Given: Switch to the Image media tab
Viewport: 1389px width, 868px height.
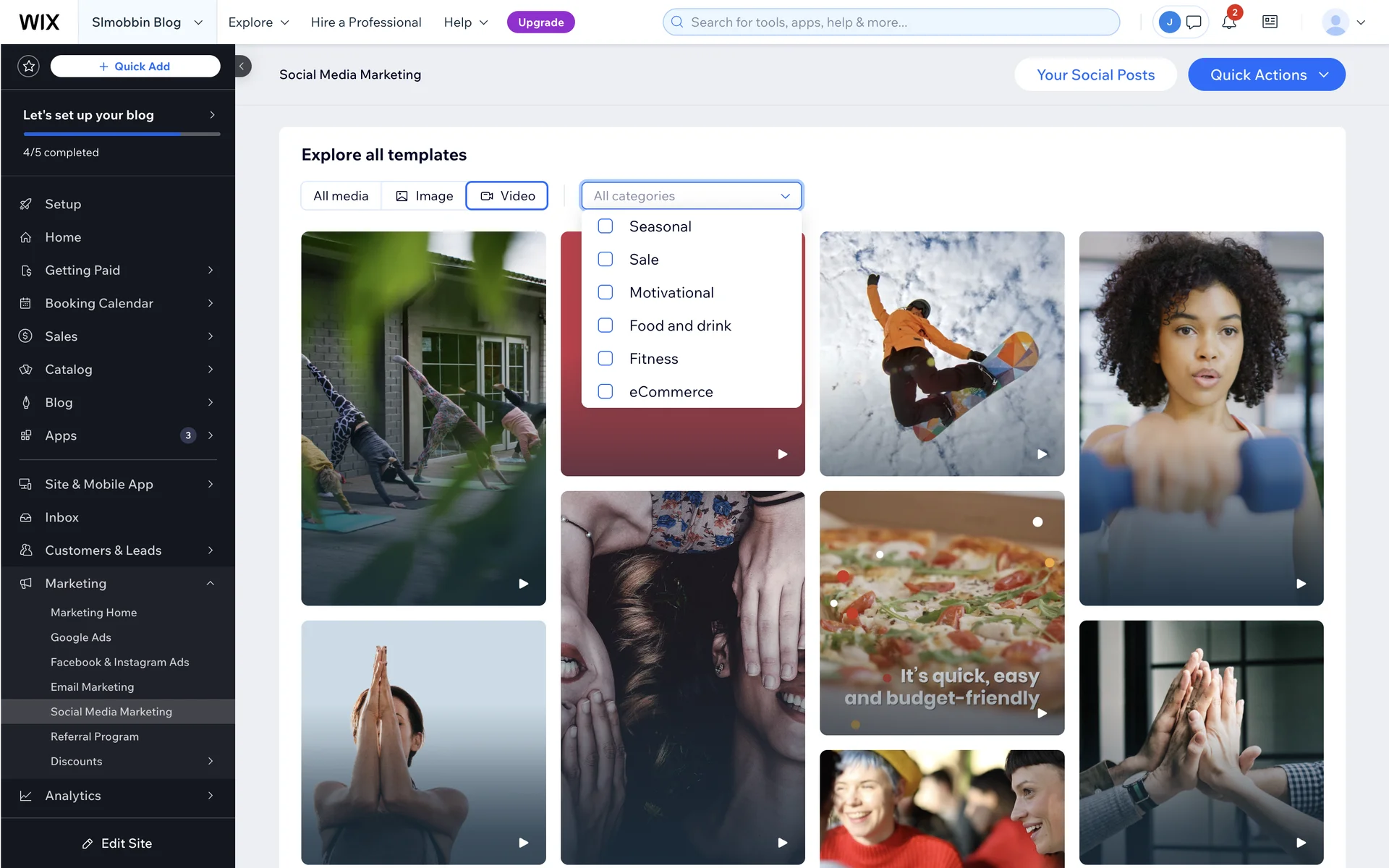Looking at the screenshot, I should click(424, 196).
